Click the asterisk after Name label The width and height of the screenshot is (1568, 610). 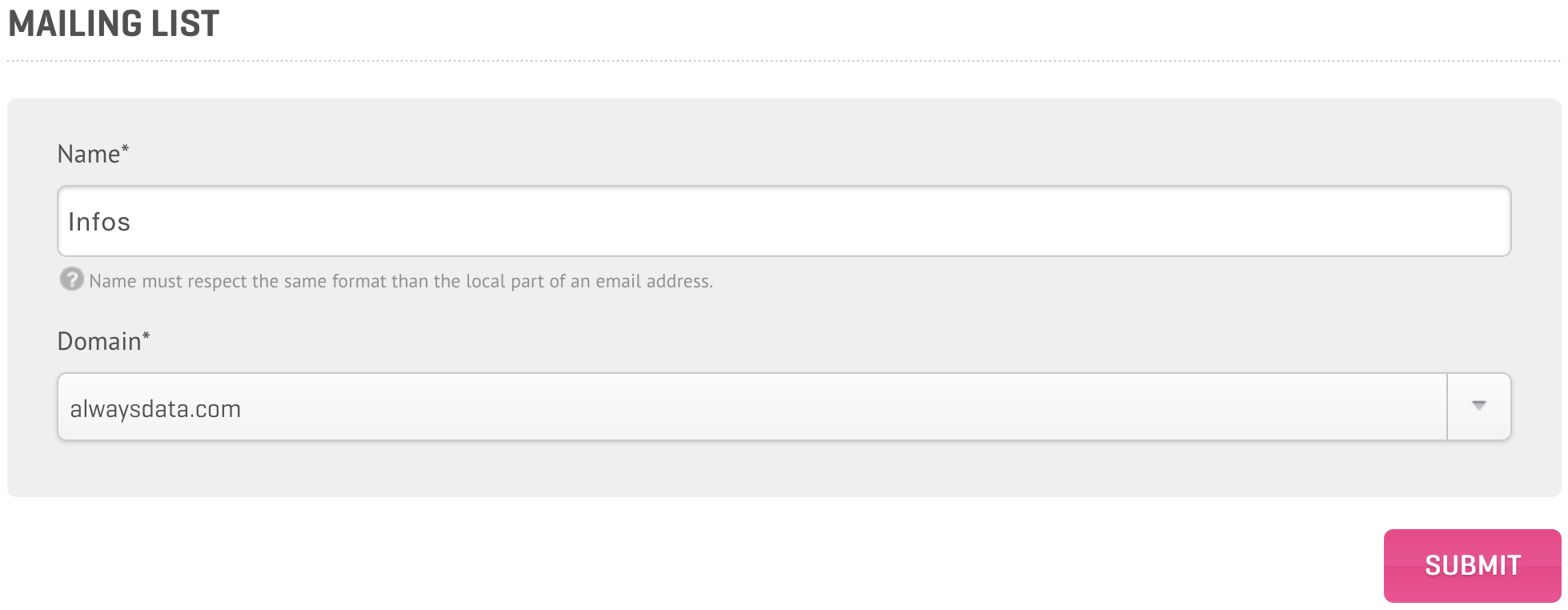coord(125,148)
